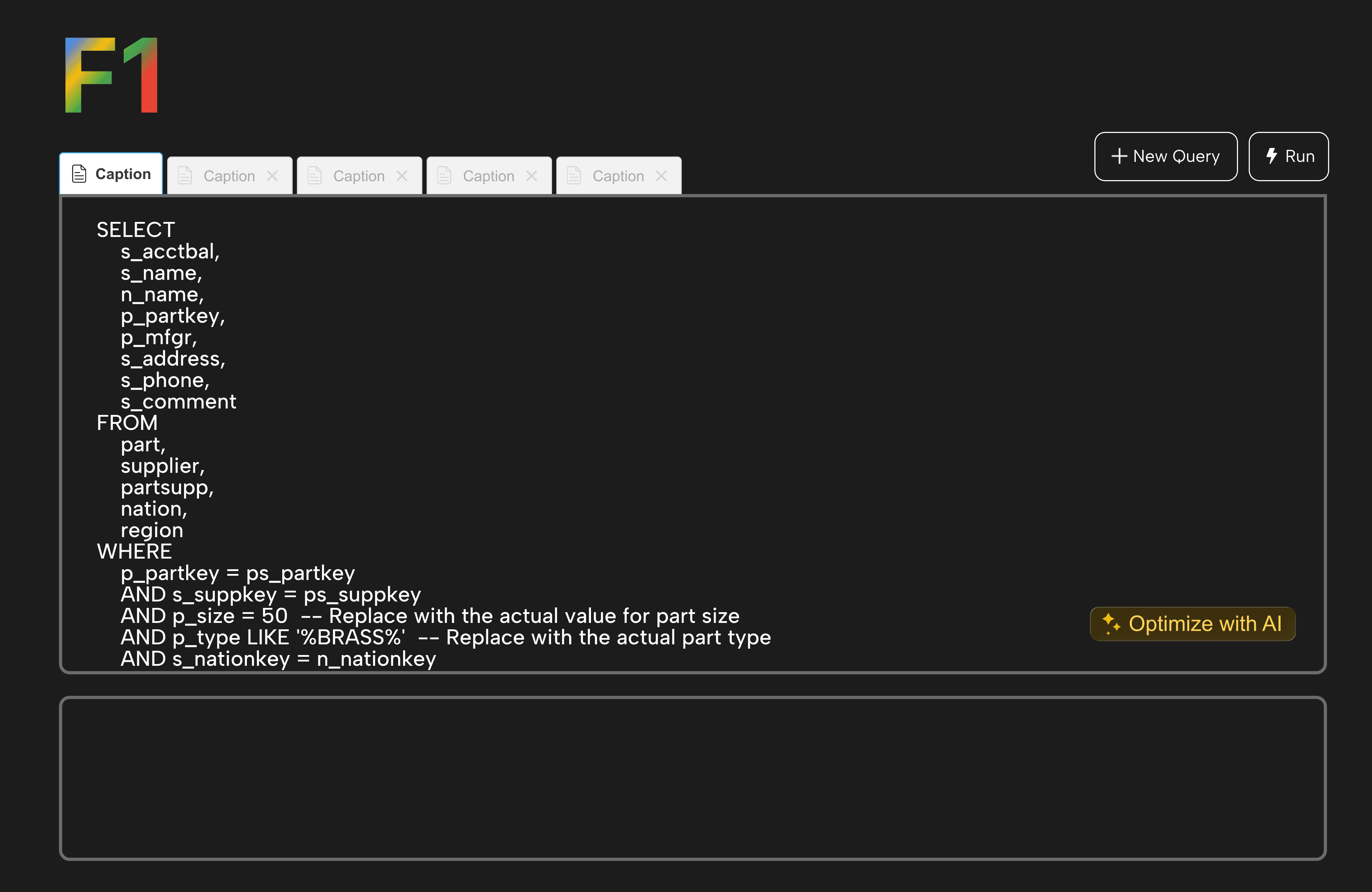This screenshot has width=1372, height=892.
Task: Click the document icon on fourth Caption tab
Action: tap(444, 175)
